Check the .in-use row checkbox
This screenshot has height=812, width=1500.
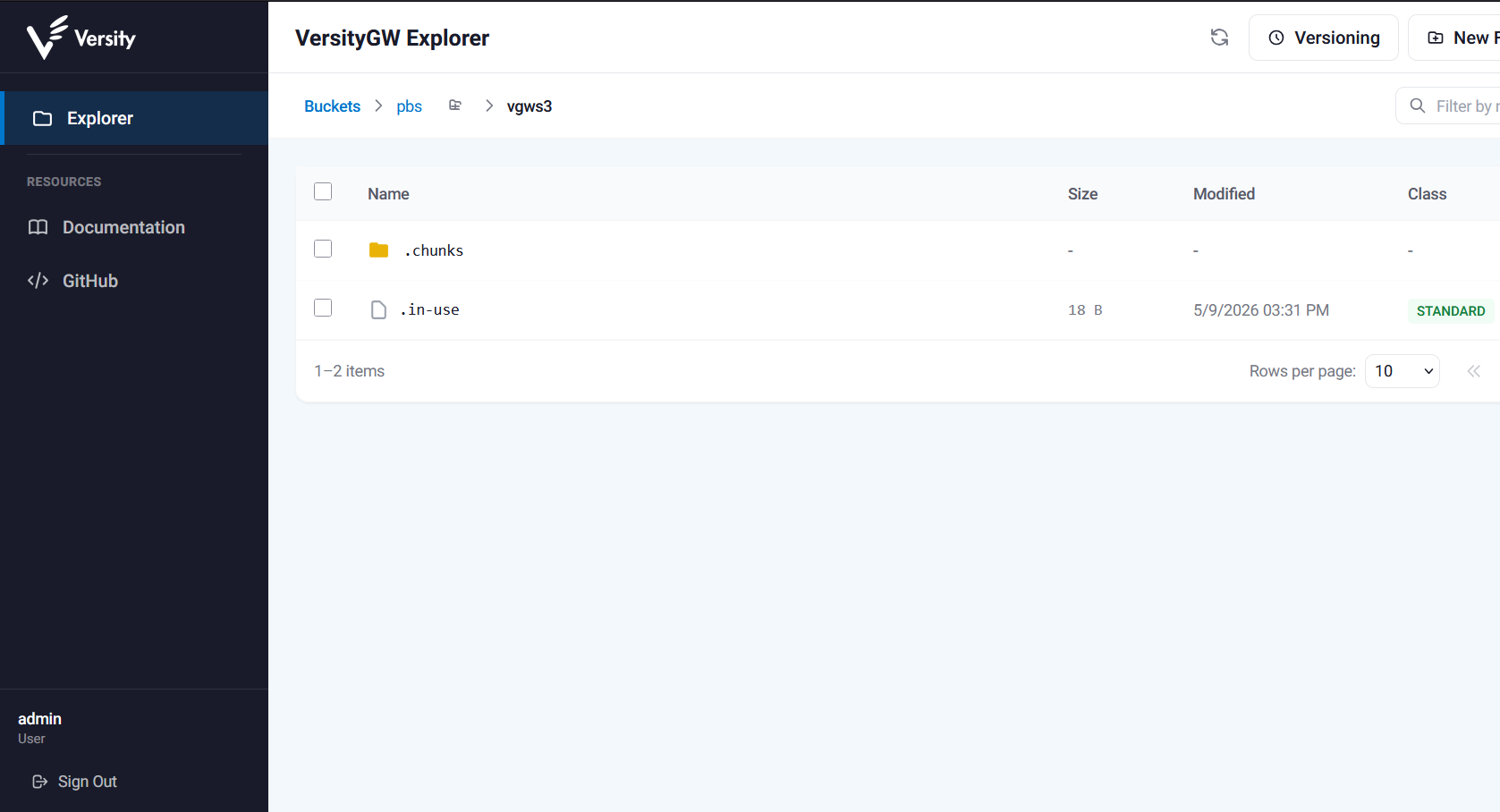coord(323,308)
